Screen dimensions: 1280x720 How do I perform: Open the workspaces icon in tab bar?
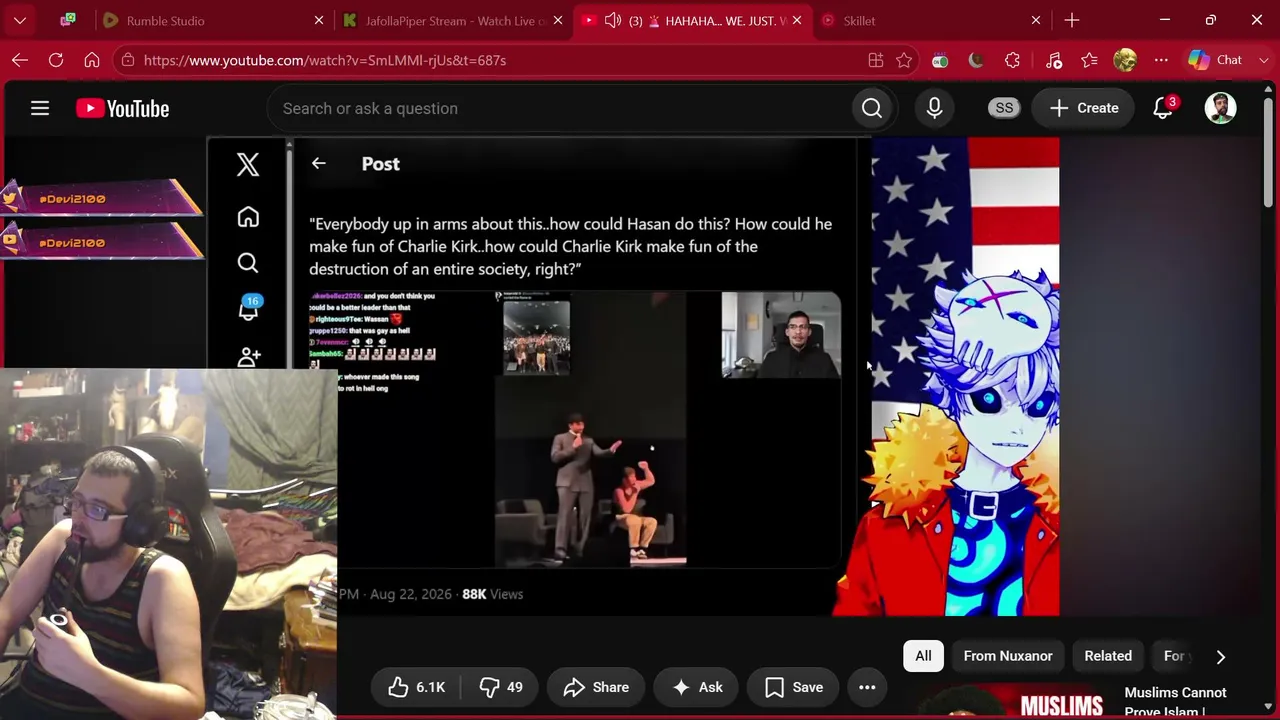tap(68, 20)
